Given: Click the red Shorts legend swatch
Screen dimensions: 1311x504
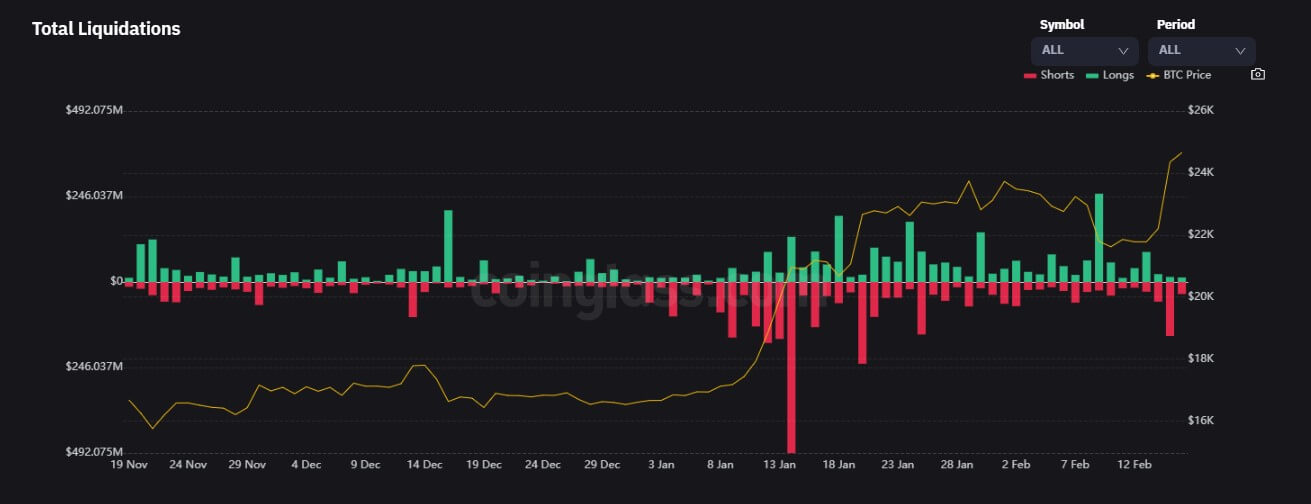Looking at the screenshot, I should click(1030, 75).
